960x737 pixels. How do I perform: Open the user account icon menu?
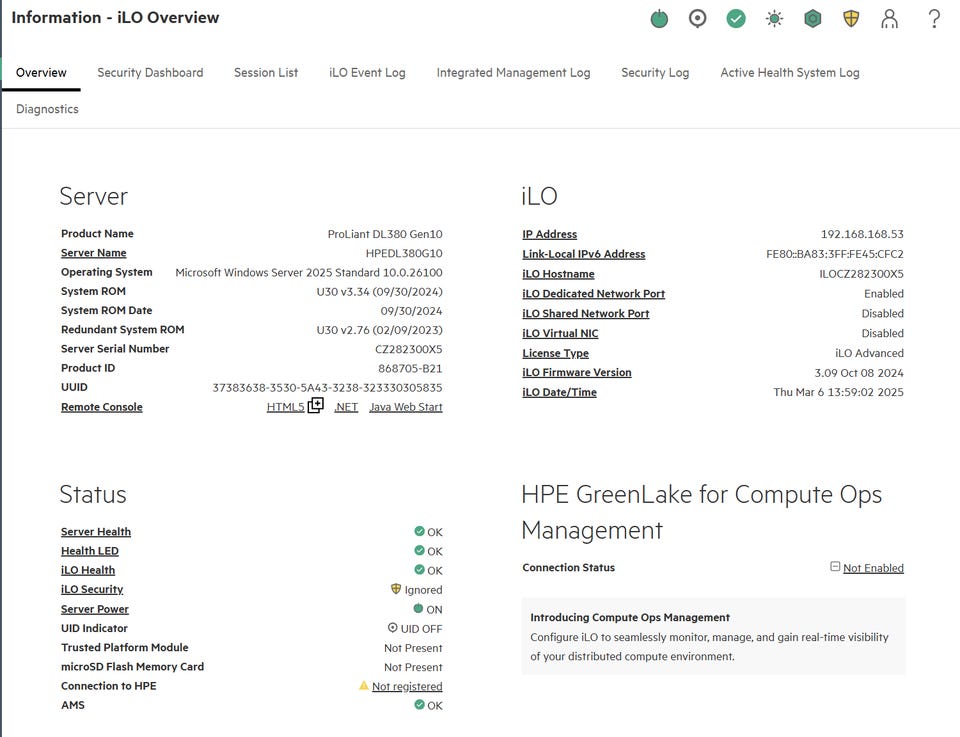coord(889,19)
